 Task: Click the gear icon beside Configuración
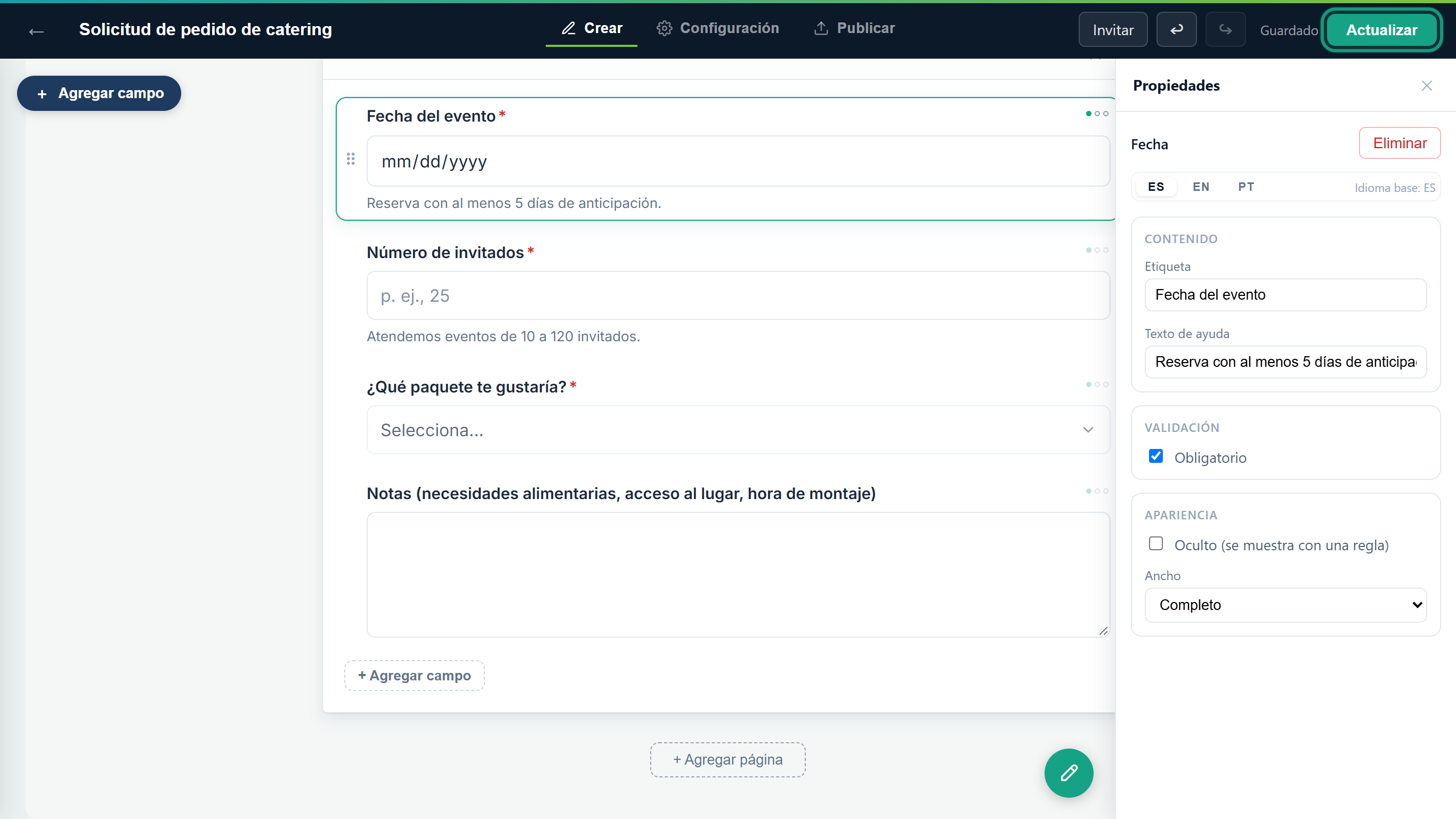coord(664,28)
